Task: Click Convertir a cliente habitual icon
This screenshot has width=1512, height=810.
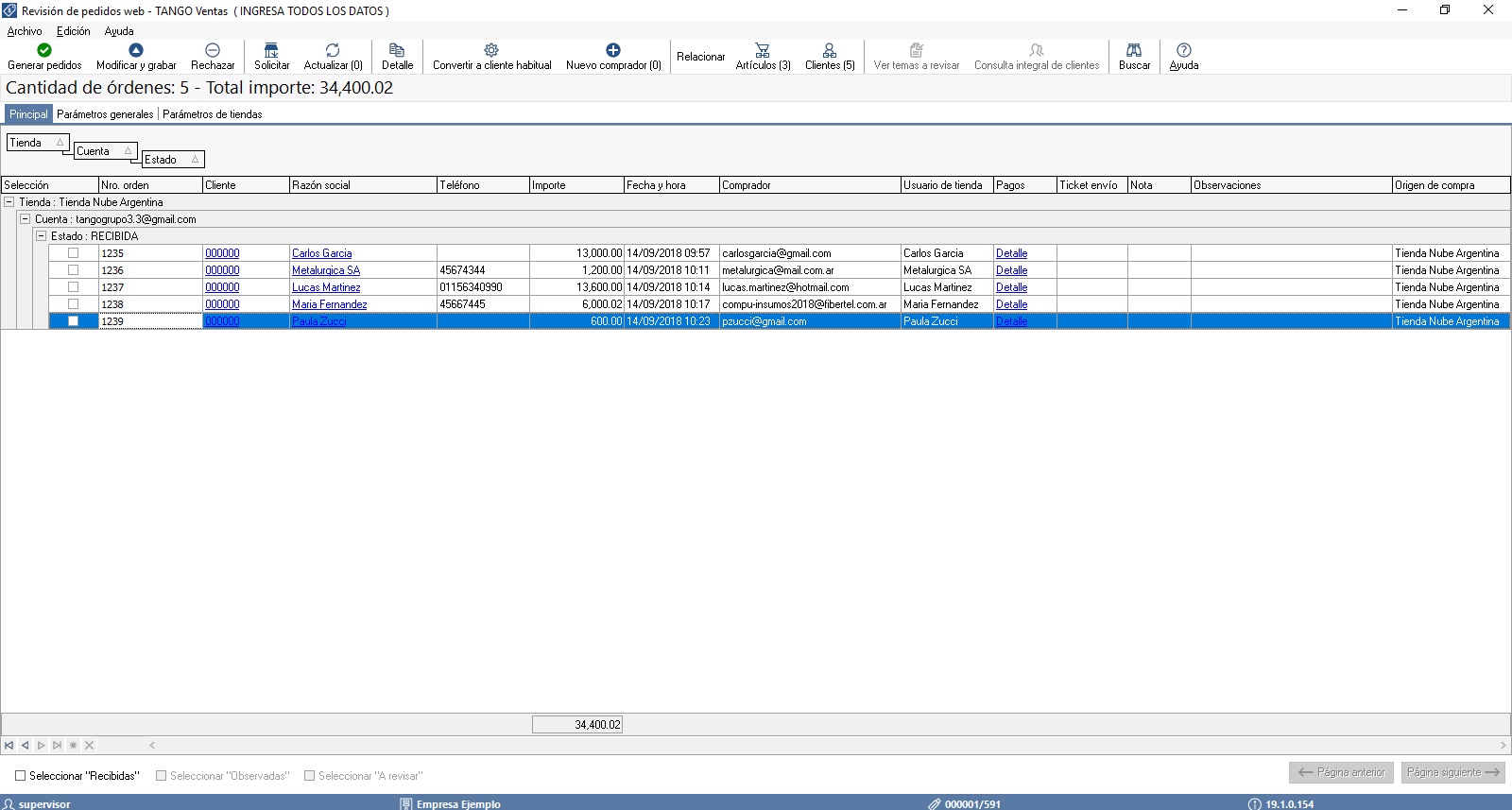Action: [x=491, y=50]
